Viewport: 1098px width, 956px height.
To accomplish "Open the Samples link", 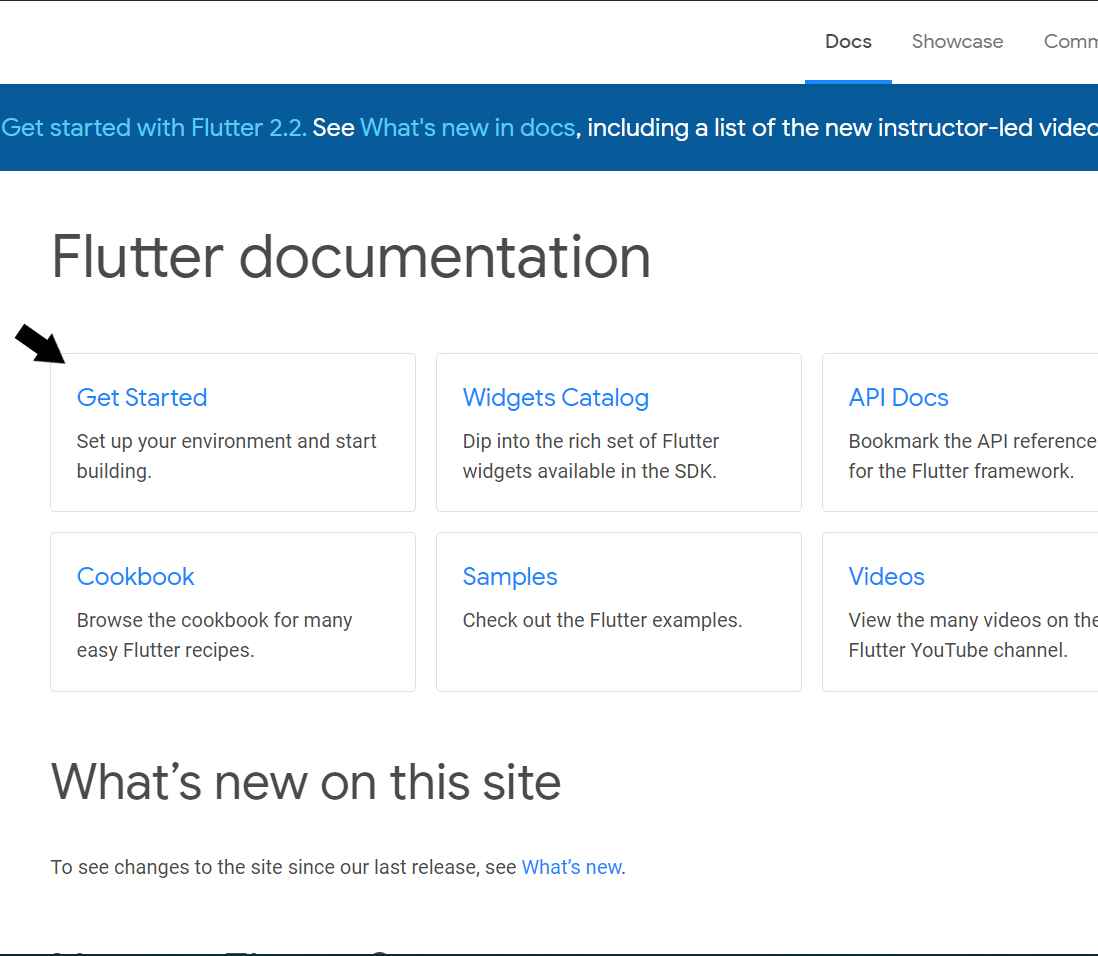I will (510, 576).
